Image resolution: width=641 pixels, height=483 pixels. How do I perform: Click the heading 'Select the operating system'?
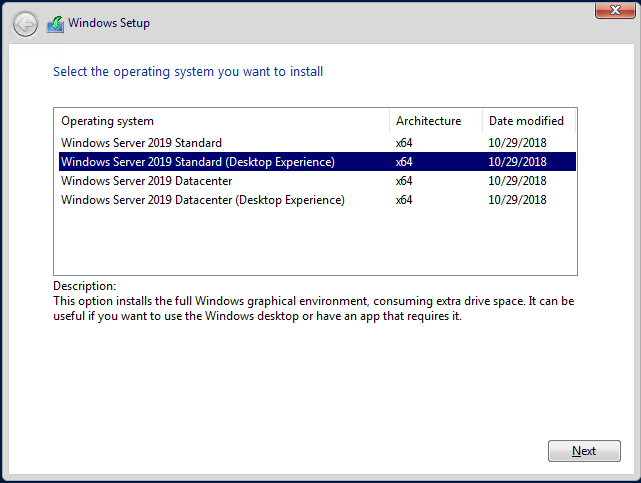pos(188,72)
